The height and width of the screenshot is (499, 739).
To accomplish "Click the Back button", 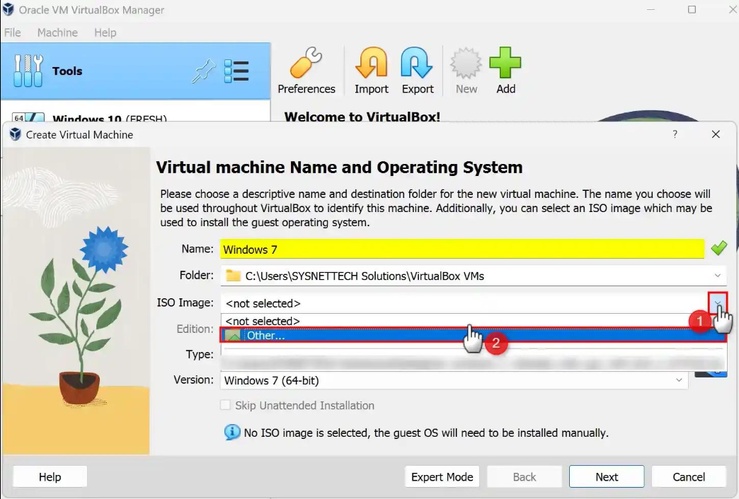I will click(525, 477).
